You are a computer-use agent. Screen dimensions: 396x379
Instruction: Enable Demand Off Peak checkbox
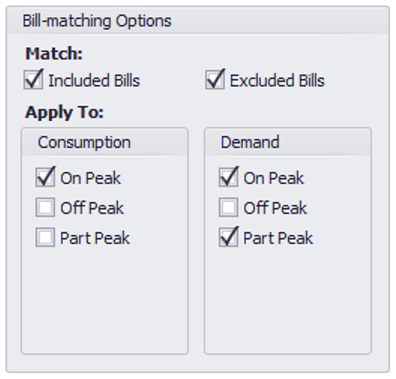[228, 207]
